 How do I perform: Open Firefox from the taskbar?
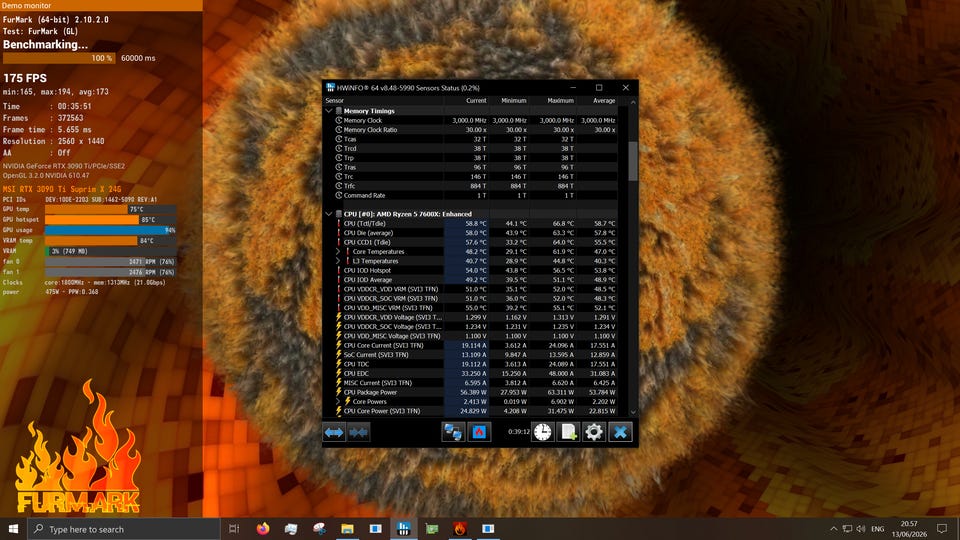pyautogui.click(x=263, y=529)
